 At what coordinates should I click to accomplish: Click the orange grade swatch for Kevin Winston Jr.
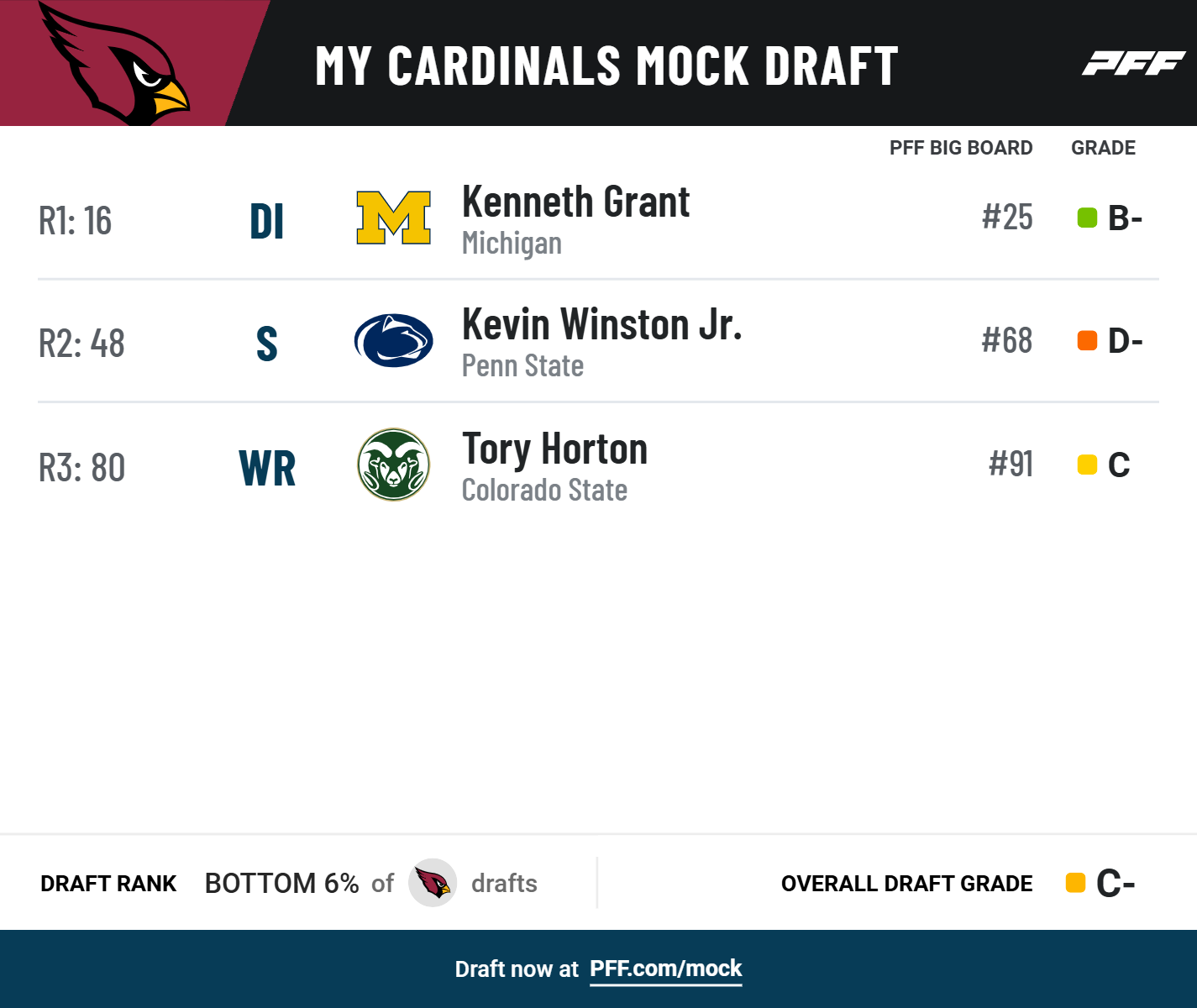1087,341
